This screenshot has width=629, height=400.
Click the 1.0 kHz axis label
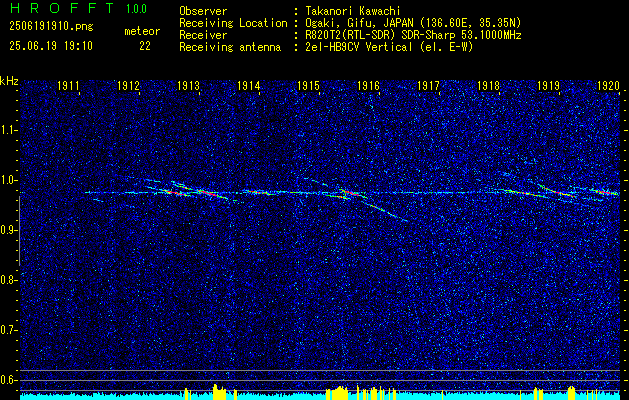pos(9,180)
